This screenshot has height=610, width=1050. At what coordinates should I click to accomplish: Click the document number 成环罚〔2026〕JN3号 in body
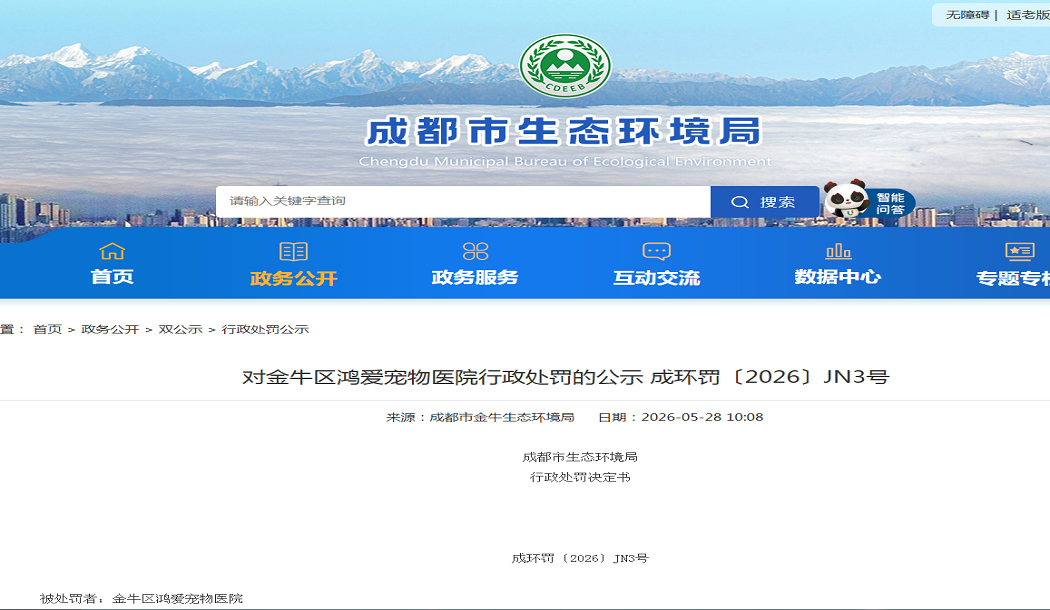tap(580, 558)
